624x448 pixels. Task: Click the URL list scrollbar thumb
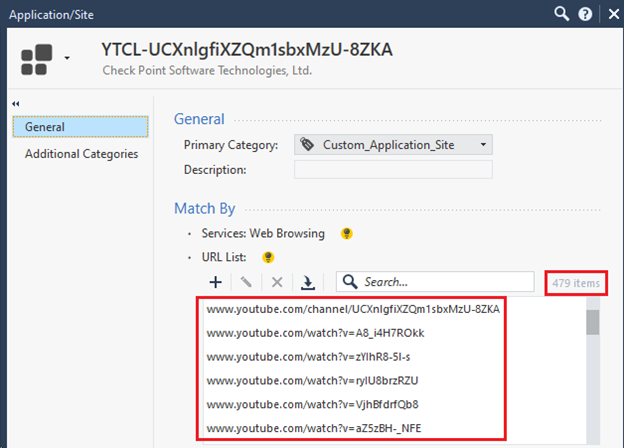[593, 322]
